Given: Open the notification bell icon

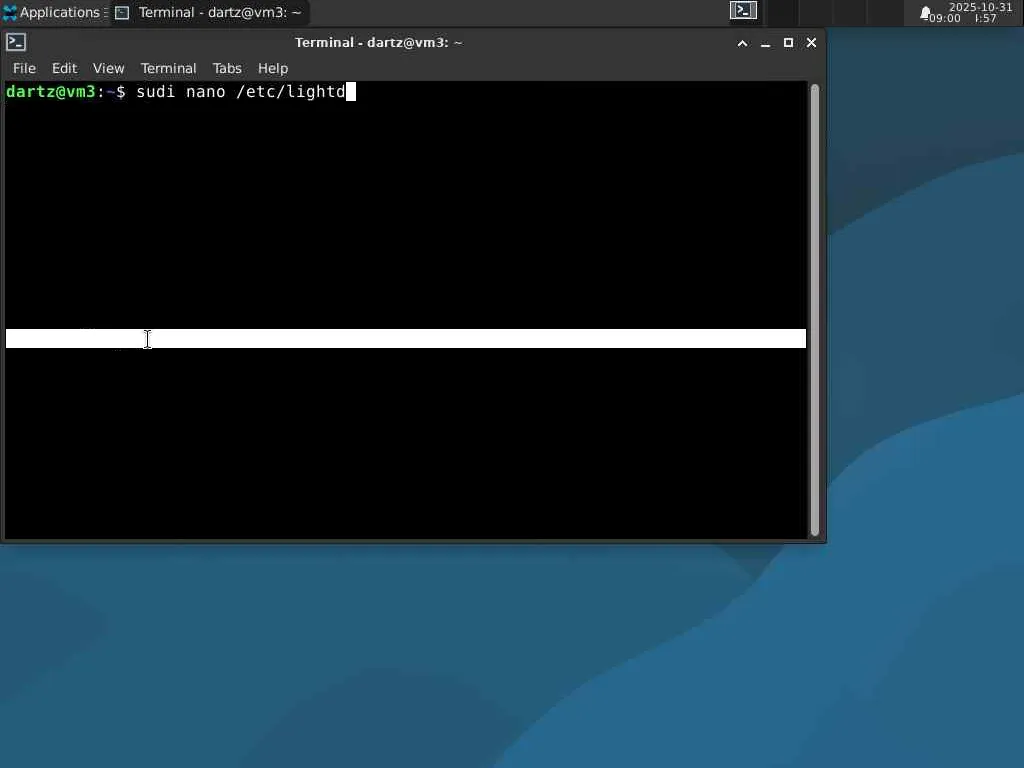Looking at the screenshot, I should pyautogui.click(x=925, y=14).
